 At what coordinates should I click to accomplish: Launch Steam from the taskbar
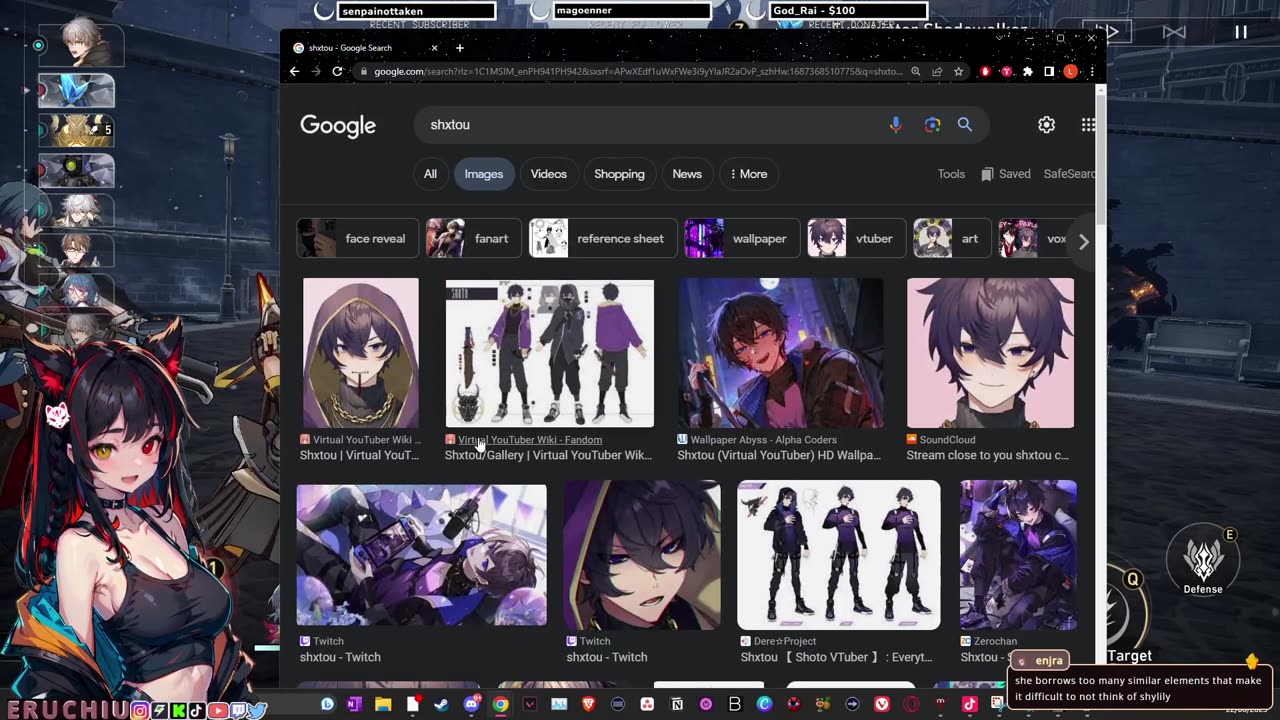tap(441, 705)
